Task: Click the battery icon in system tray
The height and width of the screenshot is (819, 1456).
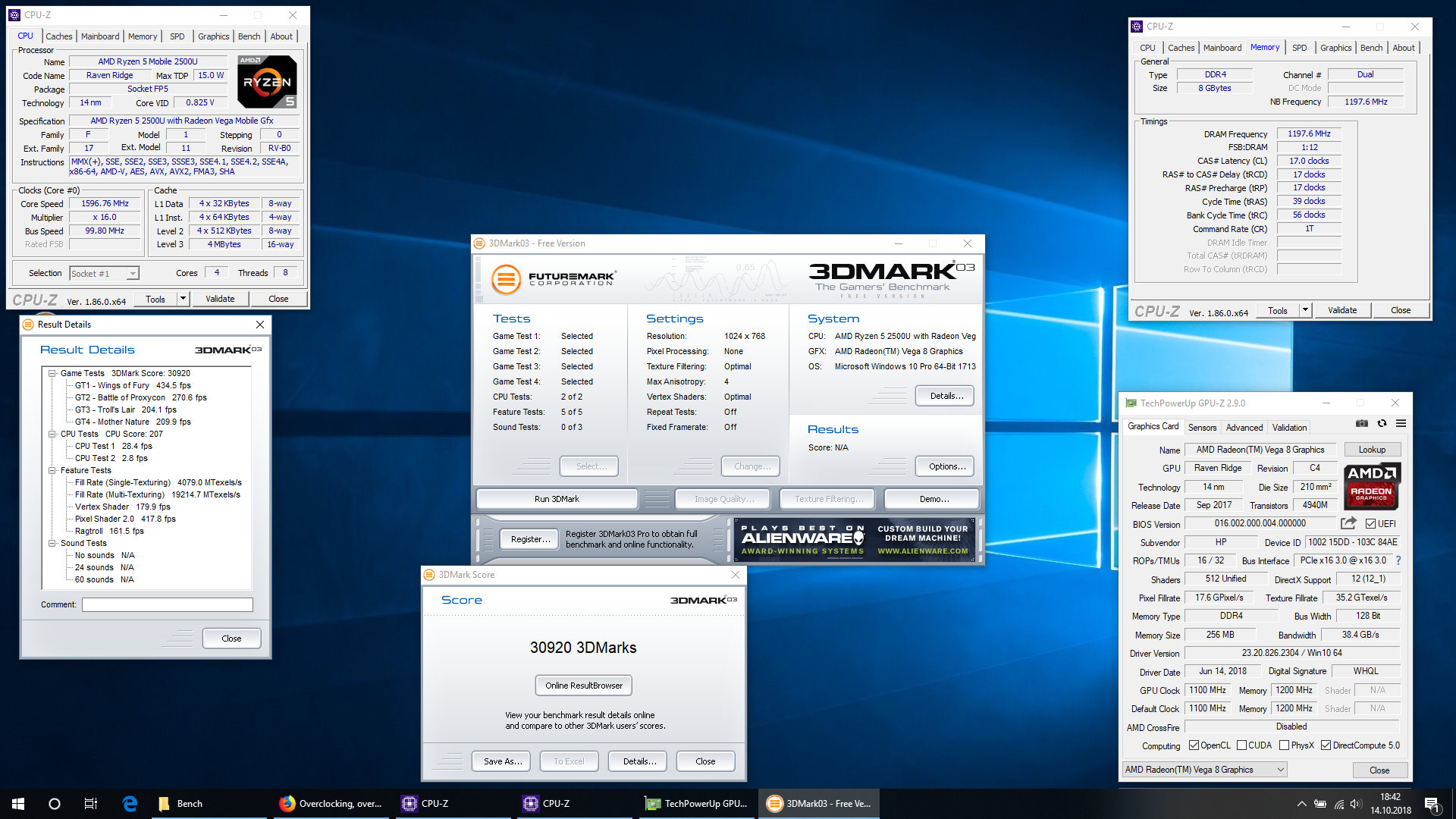Action: point(1320,804)
